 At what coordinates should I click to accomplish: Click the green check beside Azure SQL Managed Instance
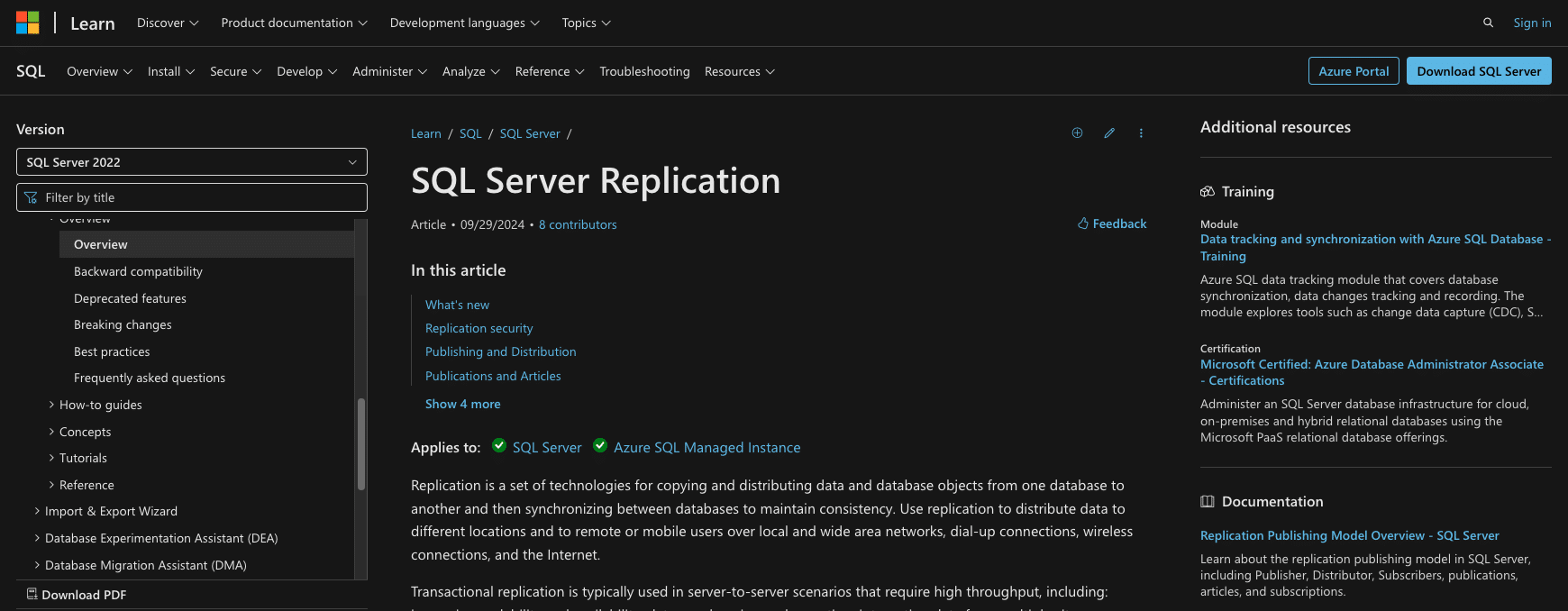click(600, 445)
